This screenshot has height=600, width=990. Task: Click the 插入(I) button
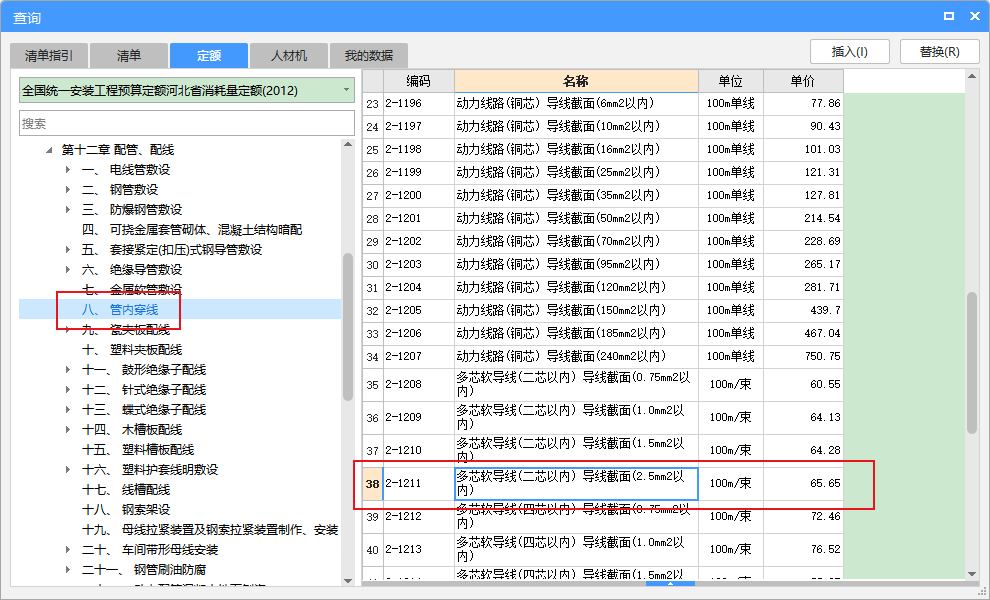pos(850,52)
